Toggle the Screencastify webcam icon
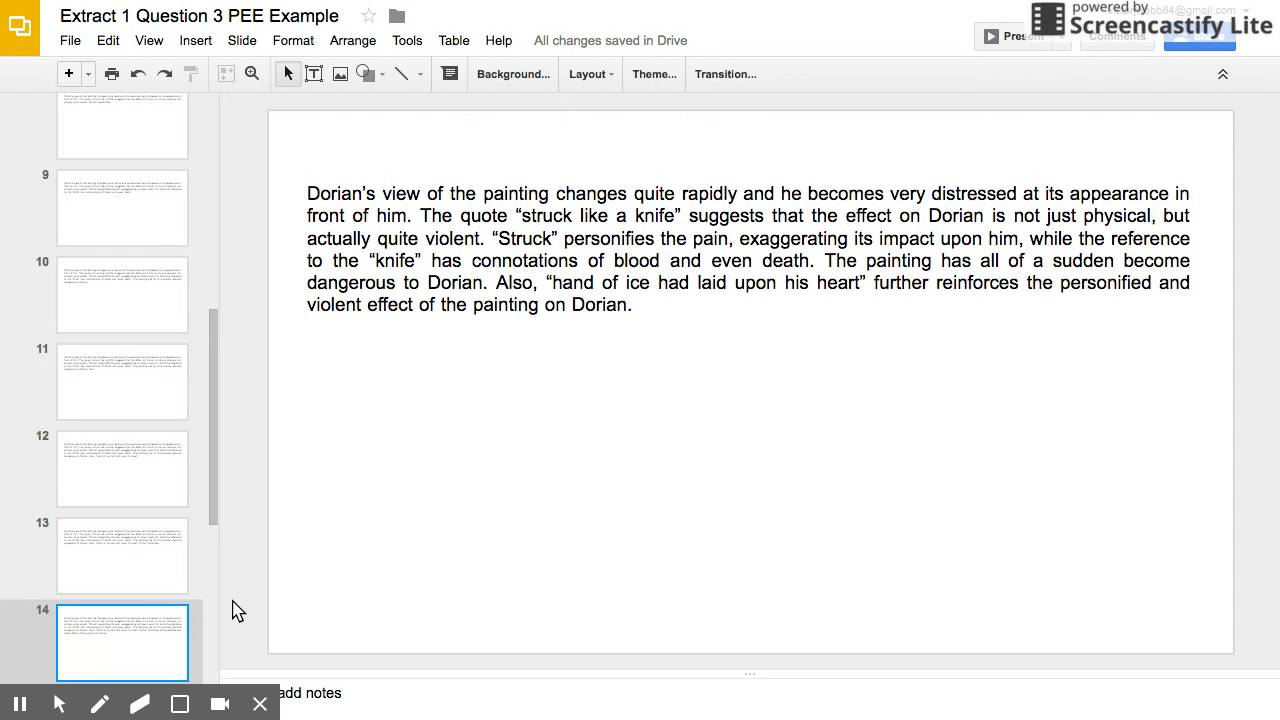This screenshot has width=1280, height=720. pos(220,704)
